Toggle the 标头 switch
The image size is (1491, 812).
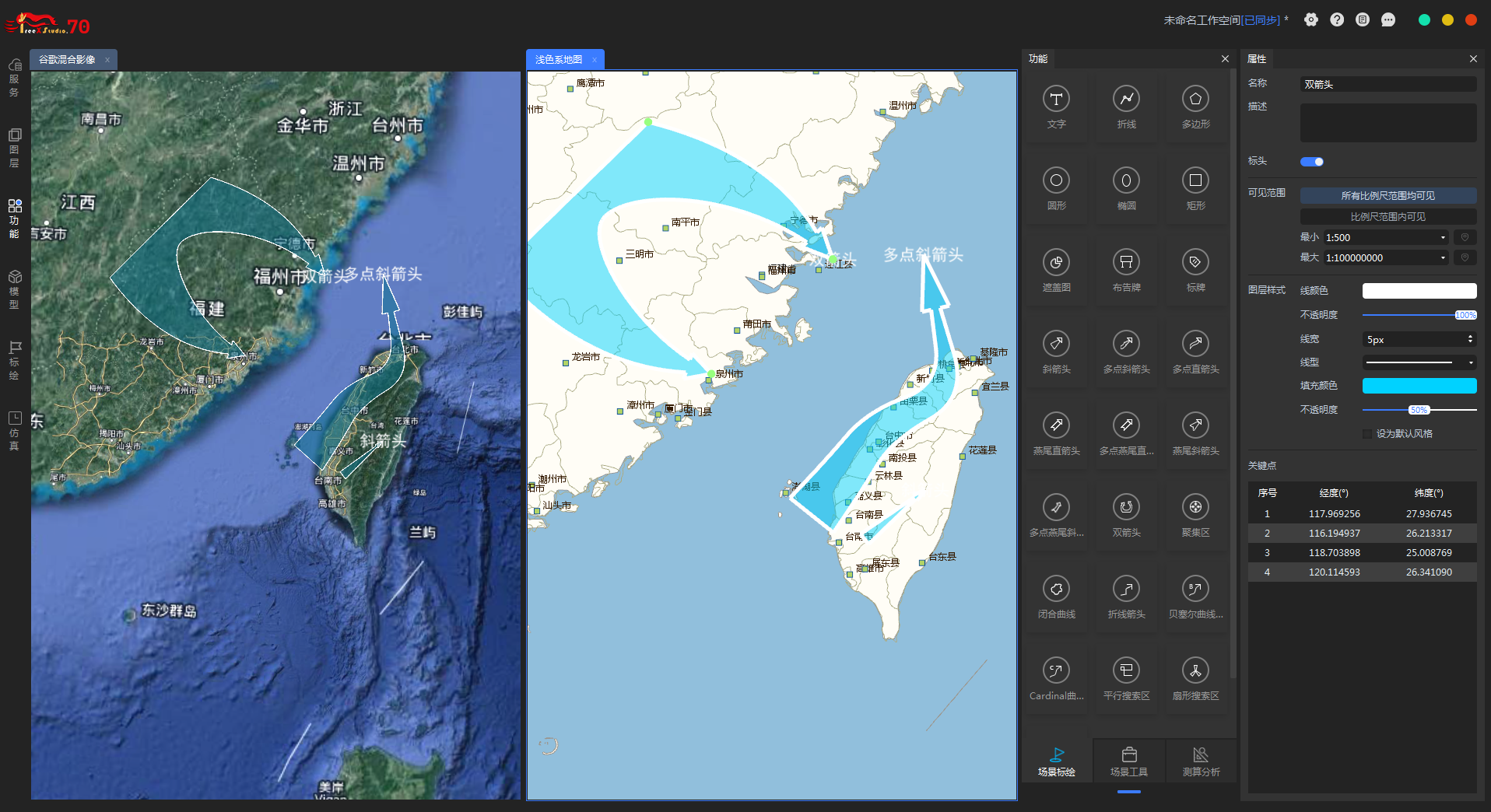coord(1312,162)
